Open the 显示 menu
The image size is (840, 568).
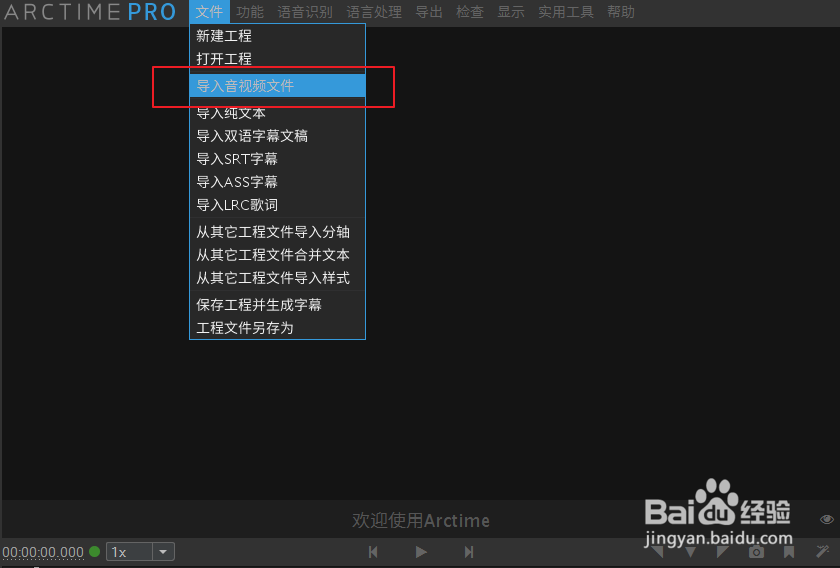(511, 12)
